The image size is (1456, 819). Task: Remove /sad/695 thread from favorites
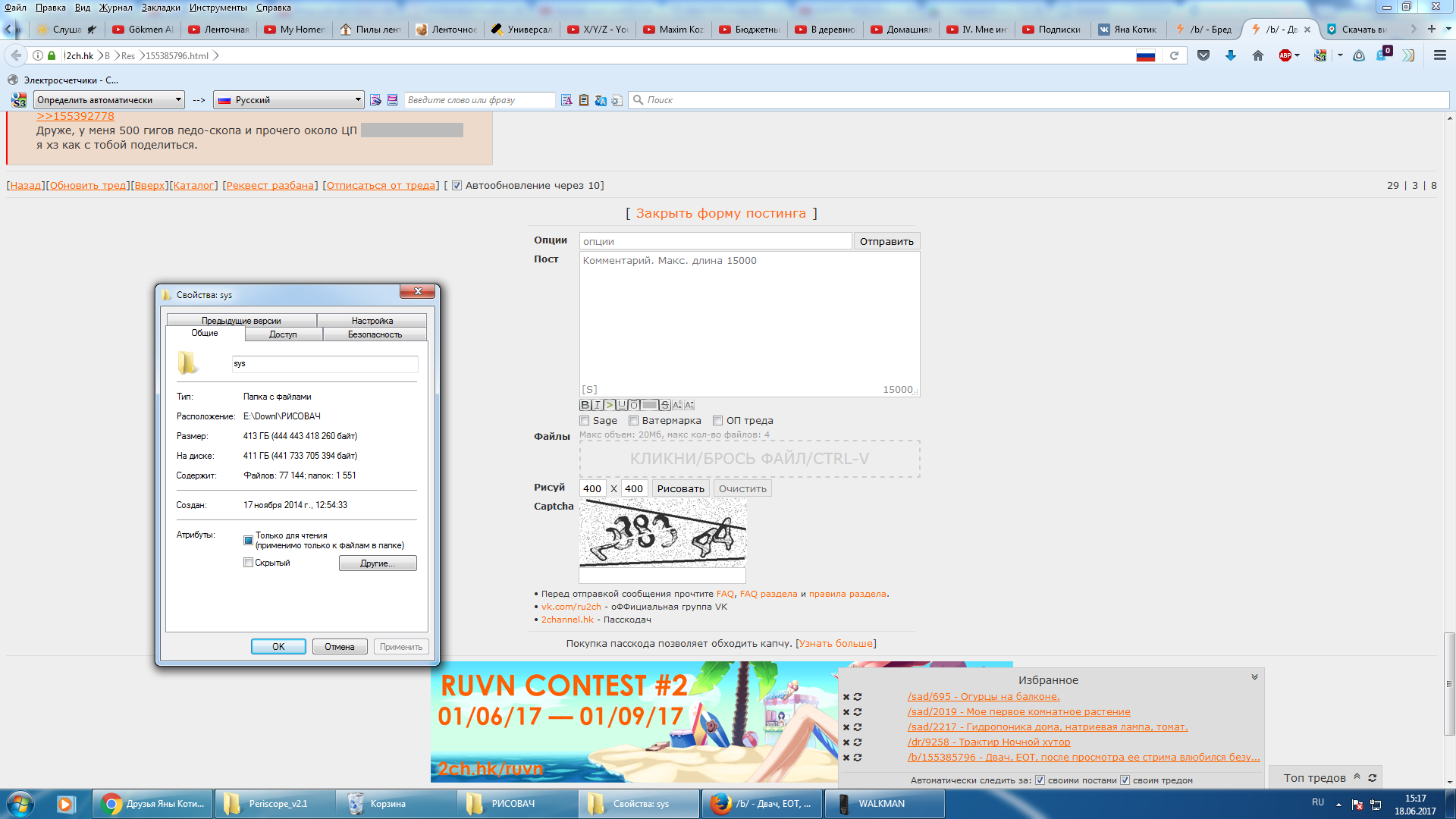pos(846,697)
